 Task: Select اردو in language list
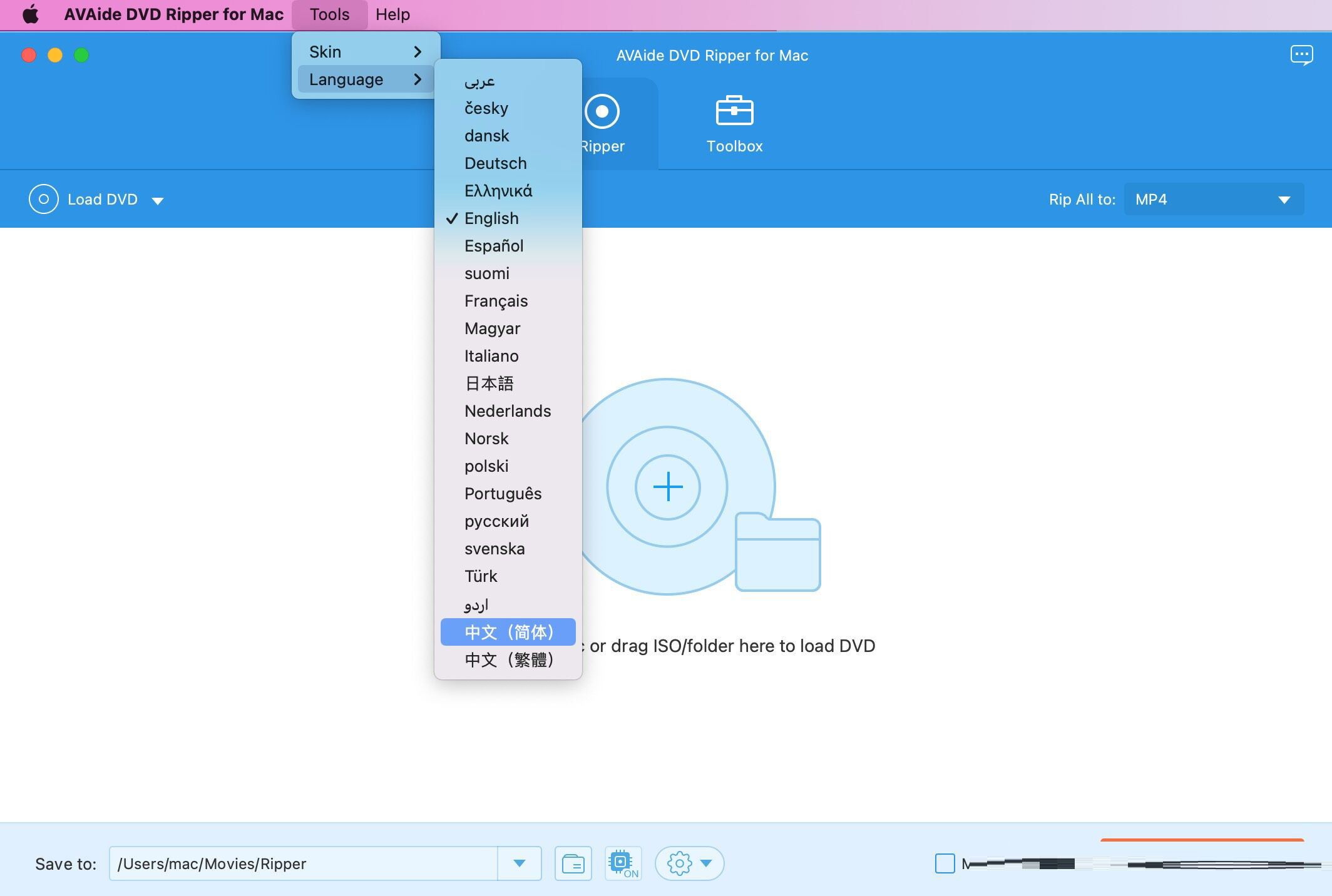(x=508, y=604)
